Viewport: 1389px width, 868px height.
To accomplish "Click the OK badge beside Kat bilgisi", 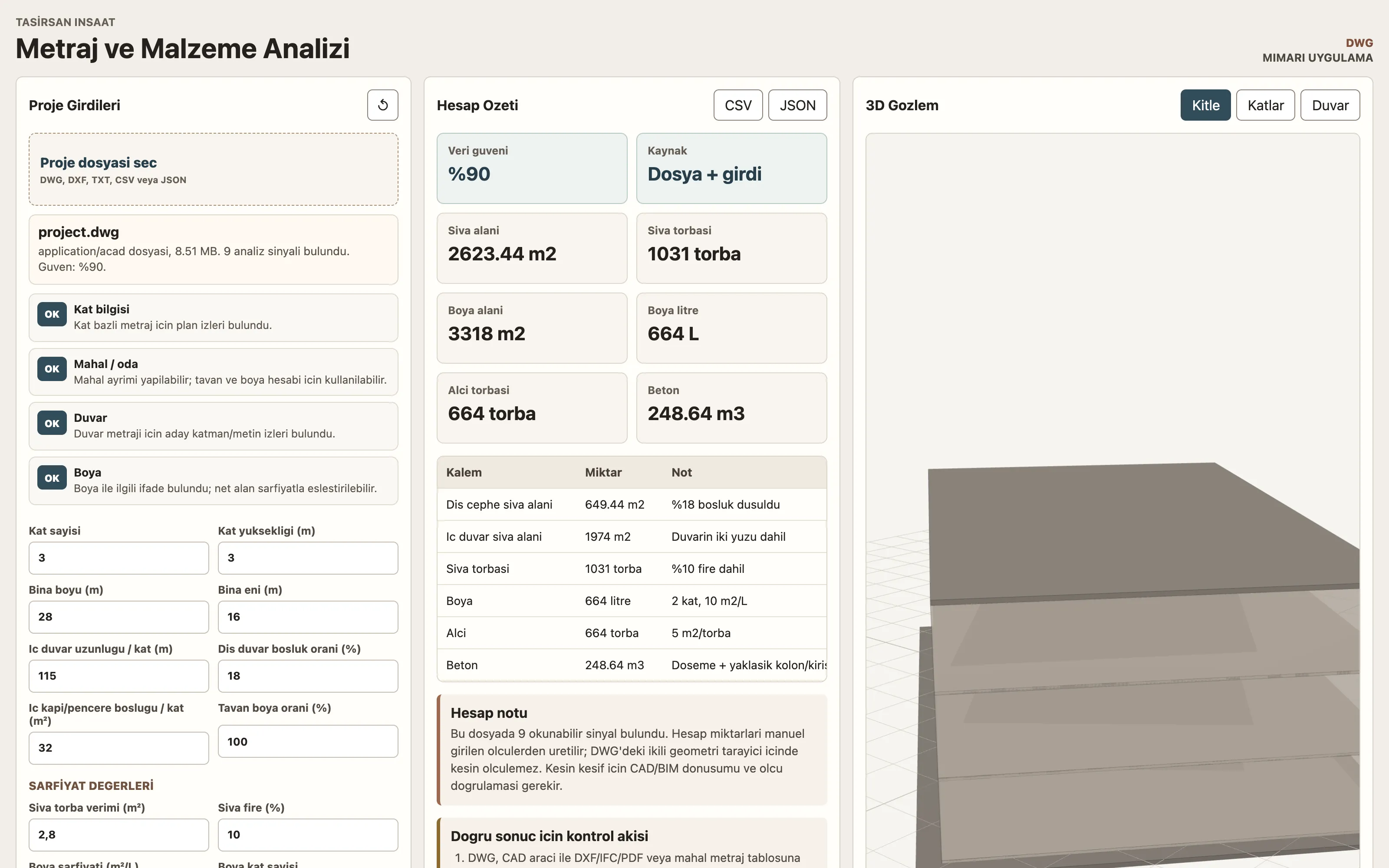I will (x=52, y=314).
